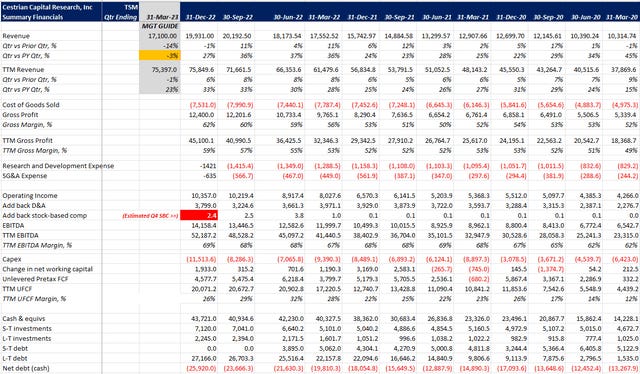Click the TTM EBITDA value '52,187.2'
Viewport: 640px width, 374px height.
pos(204,236)
